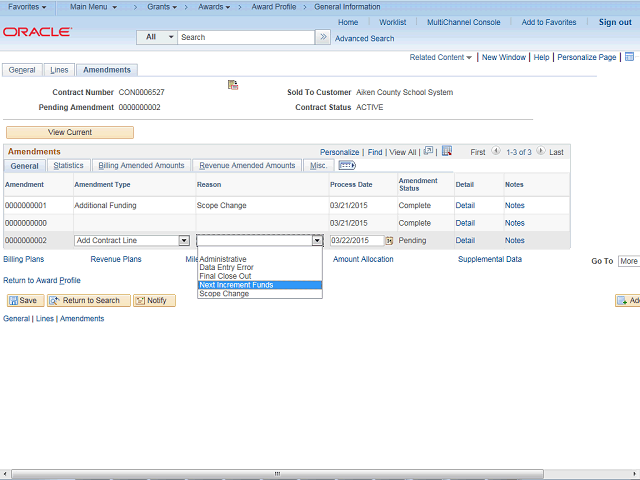This screenshot has width=640, height=480.
Task: Select Scope Change in the Reason dropdown list
Action: (260, 293)
